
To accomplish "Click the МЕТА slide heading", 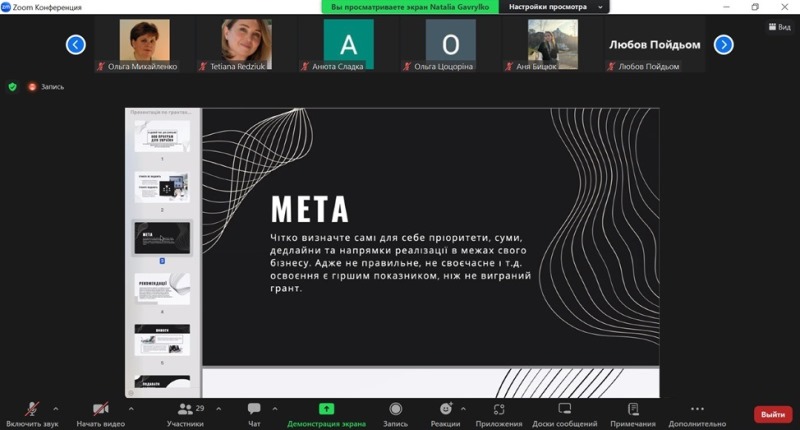I will click(310, 209).
